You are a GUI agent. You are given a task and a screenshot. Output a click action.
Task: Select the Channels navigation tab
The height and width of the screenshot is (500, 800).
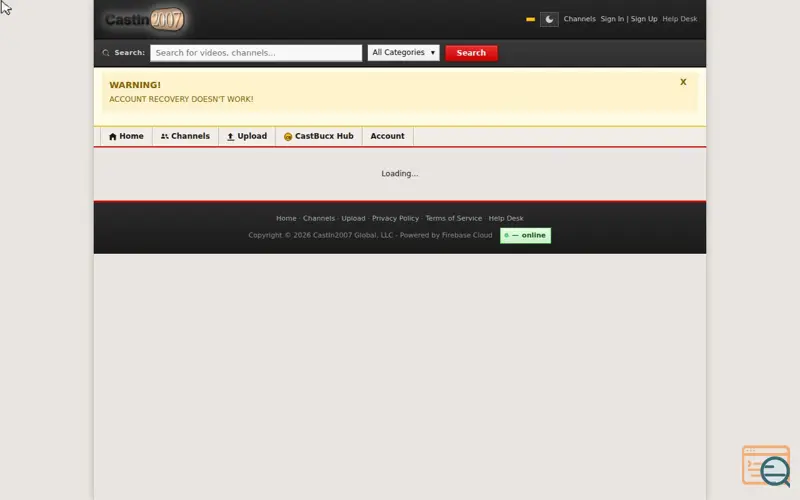coord(185,136)
